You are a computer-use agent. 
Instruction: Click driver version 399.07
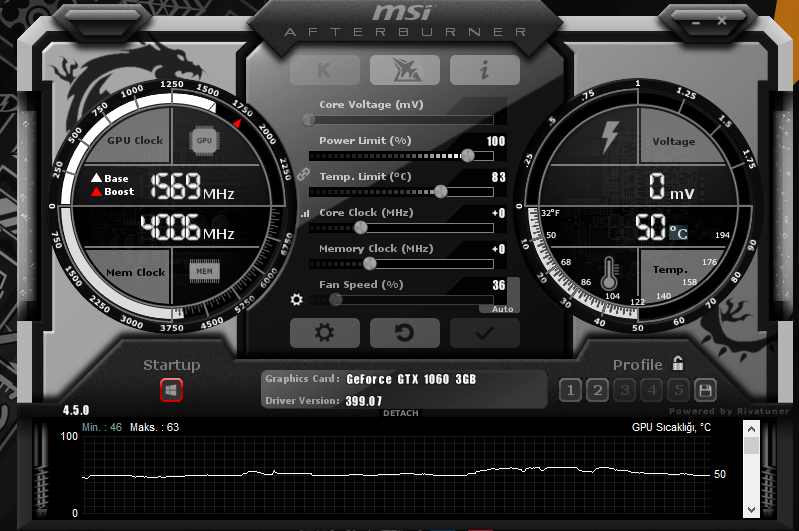364,401
